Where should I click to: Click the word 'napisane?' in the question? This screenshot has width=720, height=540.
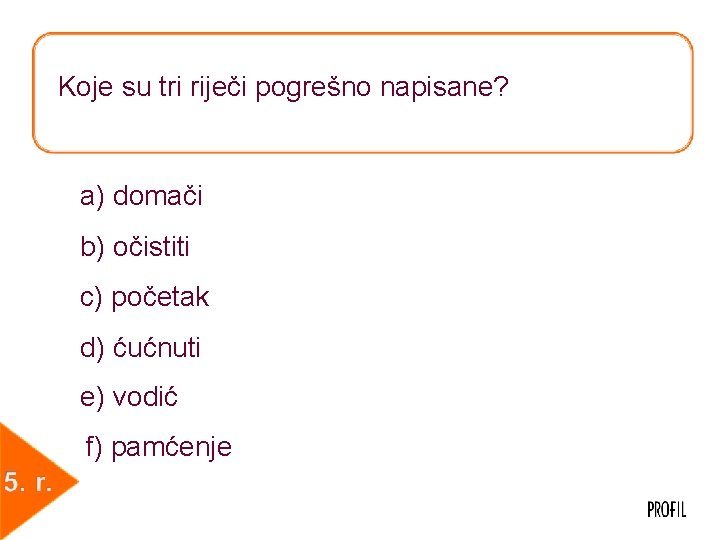(x=445, y=88)
